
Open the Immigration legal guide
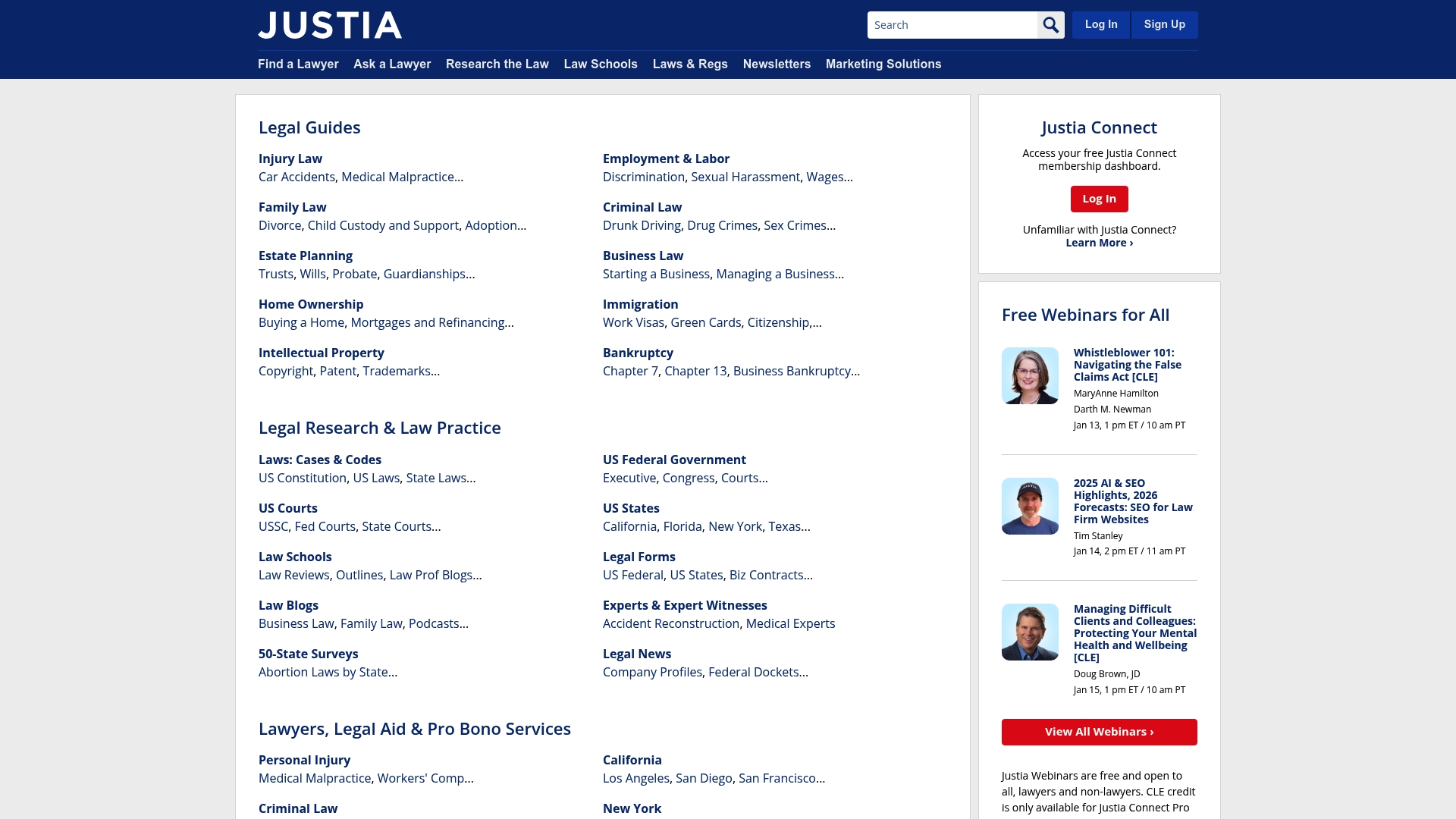640,304
